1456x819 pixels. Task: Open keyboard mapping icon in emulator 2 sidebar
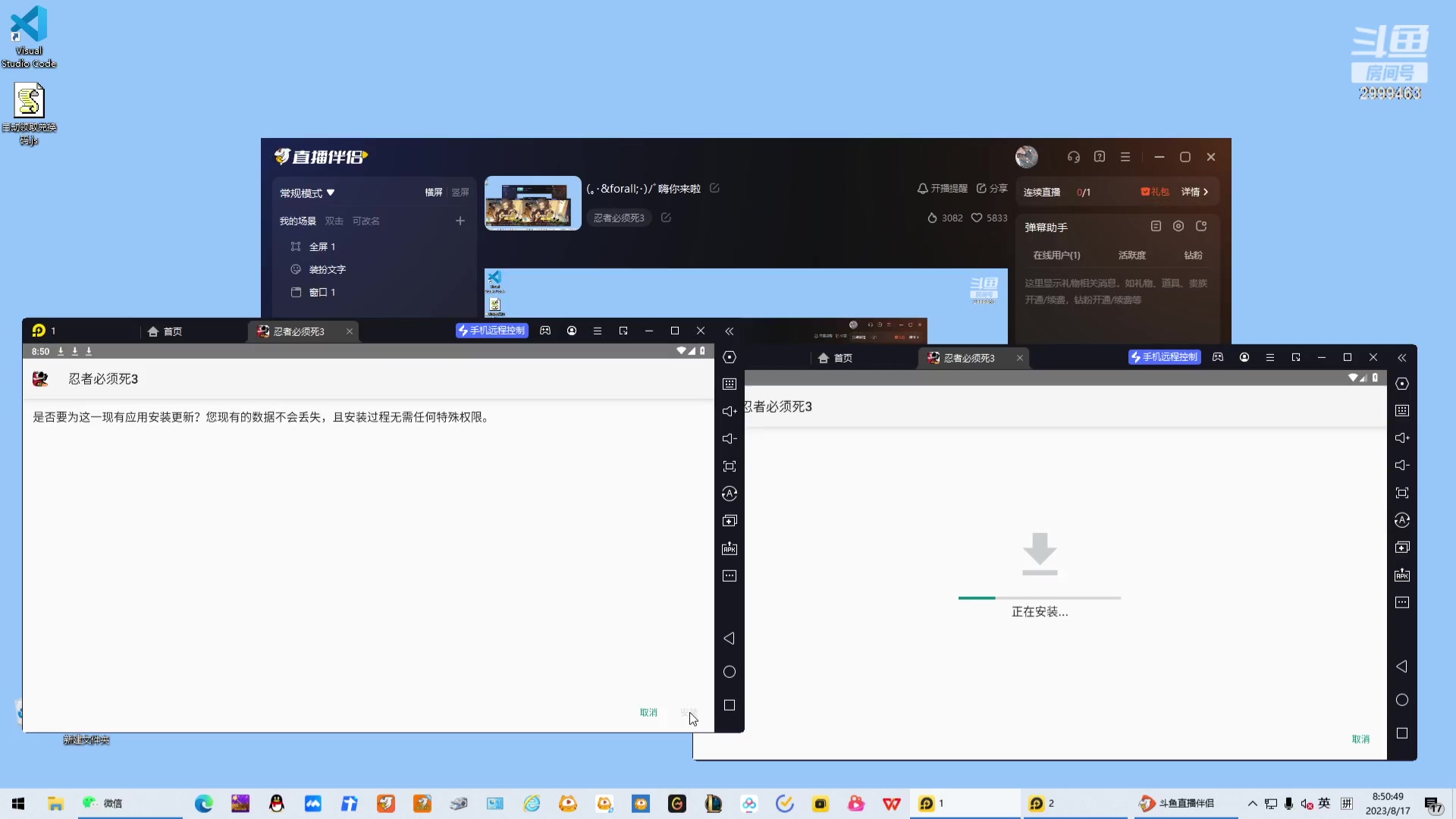1402,411
